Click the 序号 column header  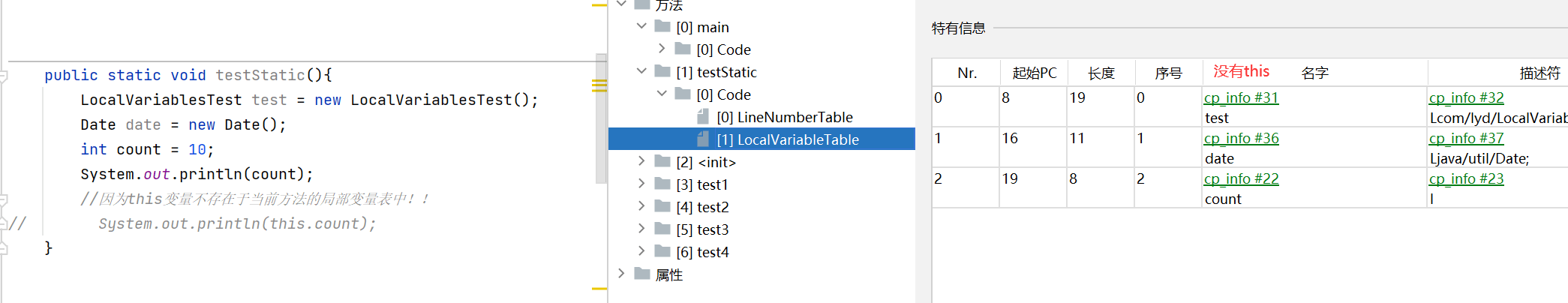click(1168, 73)
